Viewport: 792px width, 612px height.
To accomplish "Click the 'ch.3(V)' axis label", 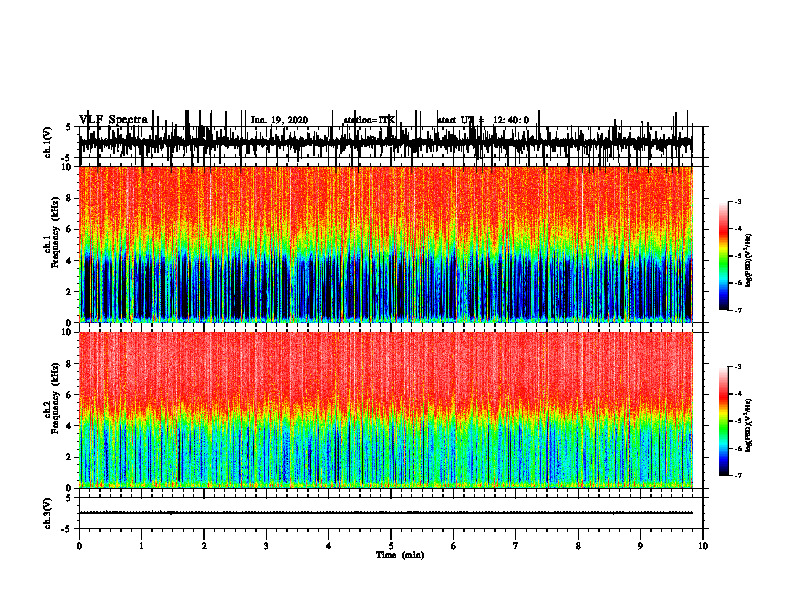I will point(48,513).
